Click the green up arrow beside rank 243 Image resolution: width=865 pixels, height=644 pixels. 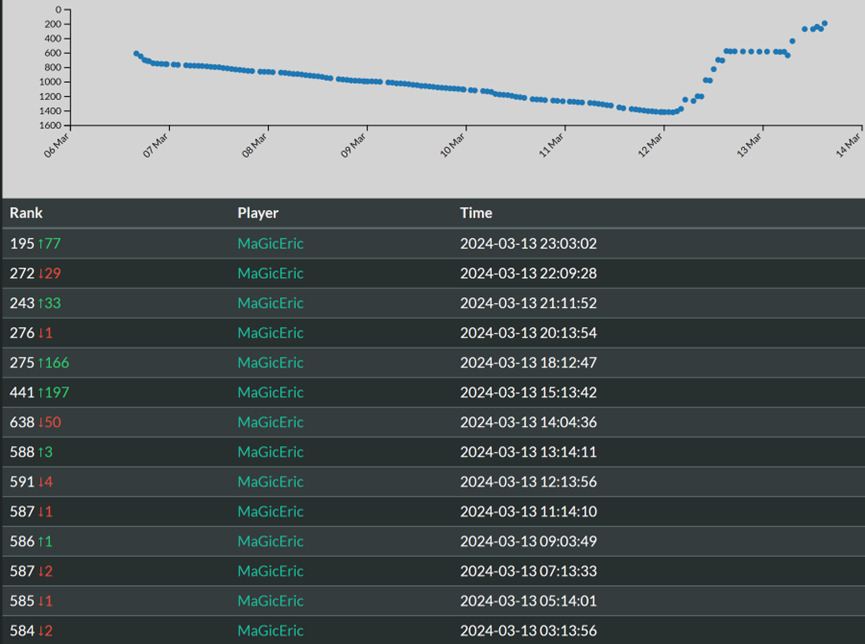(41, 303)
